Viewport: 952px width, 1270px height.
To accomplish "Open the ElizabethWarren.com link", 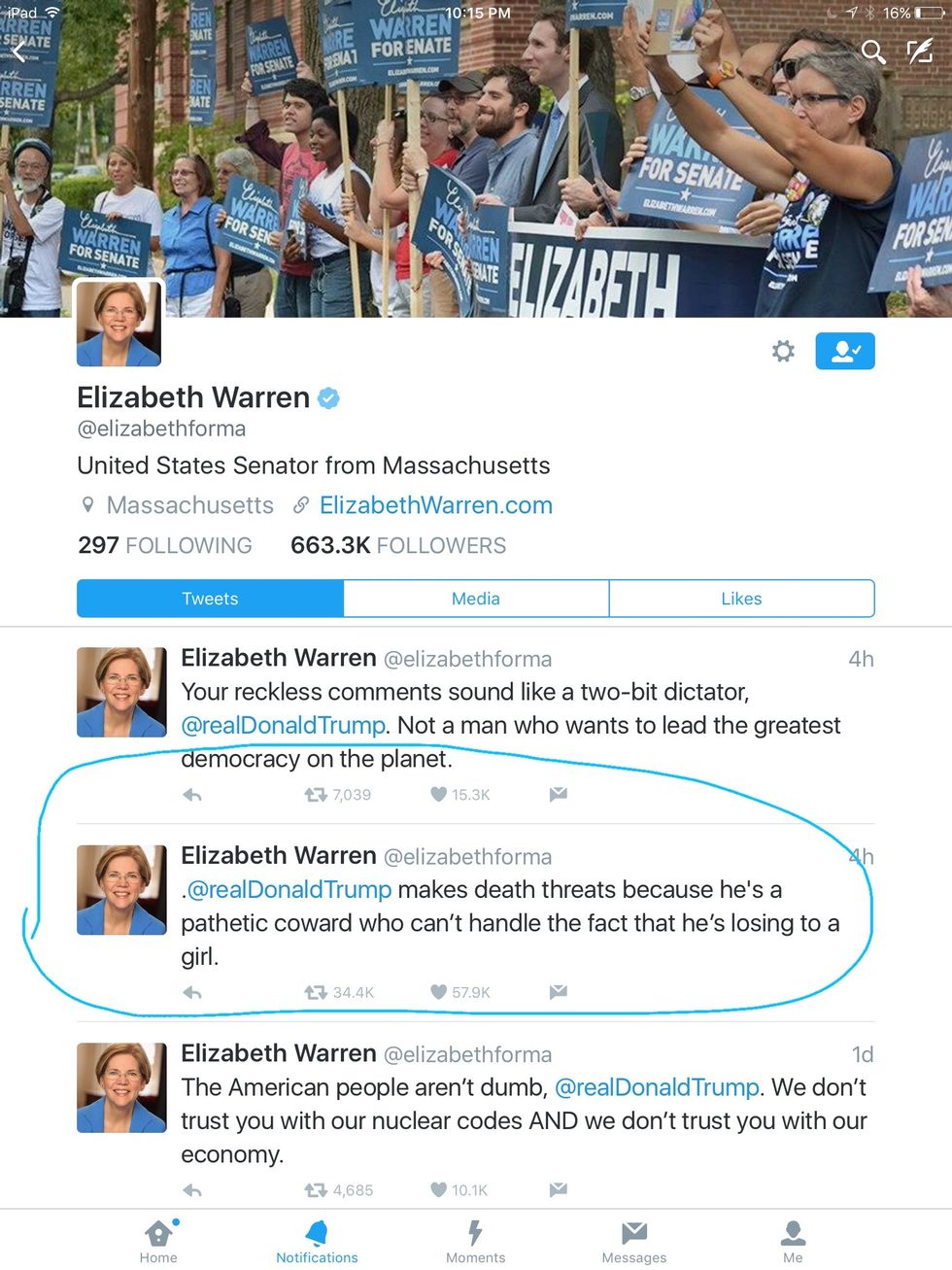I will tap(435, 505).
